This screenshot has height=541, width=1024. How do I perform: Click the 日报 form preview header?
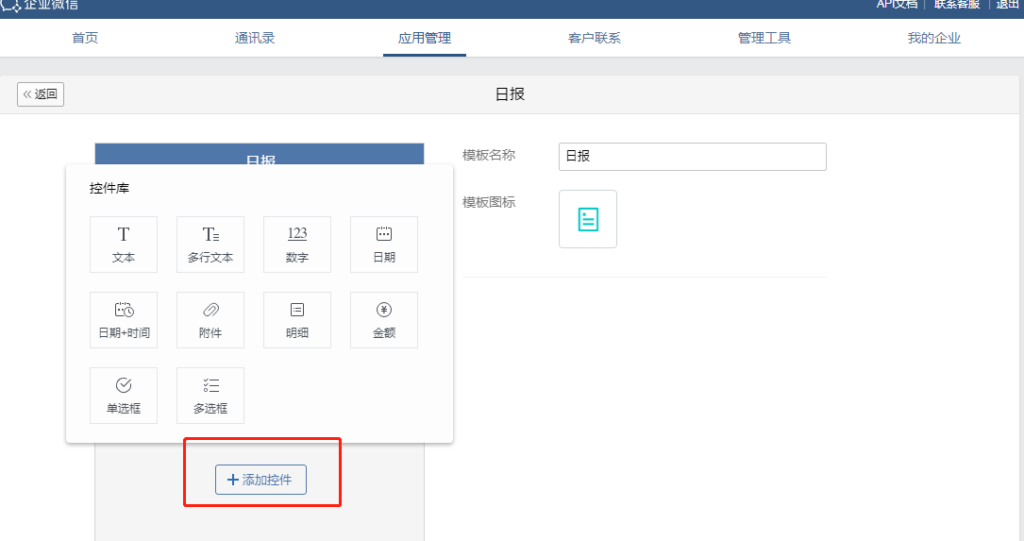pyautogui.click(x=259, y=154)
